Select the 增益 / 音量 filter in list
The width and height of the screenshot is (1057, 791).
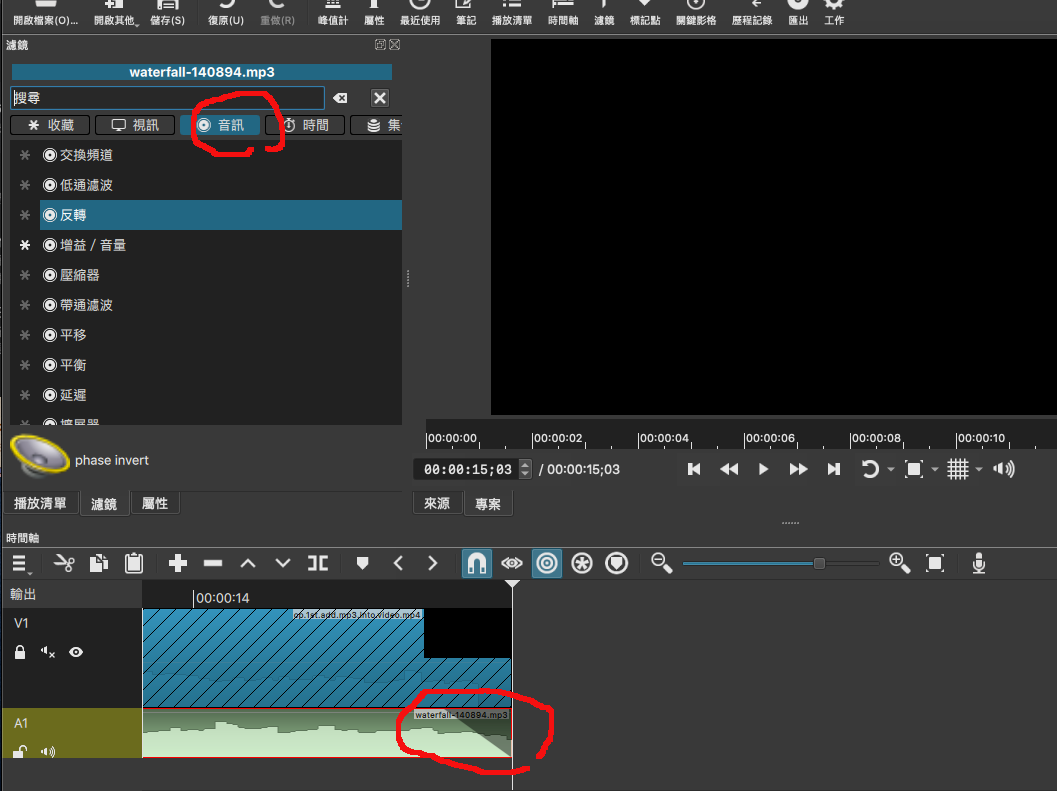click(x=92, y=245)
